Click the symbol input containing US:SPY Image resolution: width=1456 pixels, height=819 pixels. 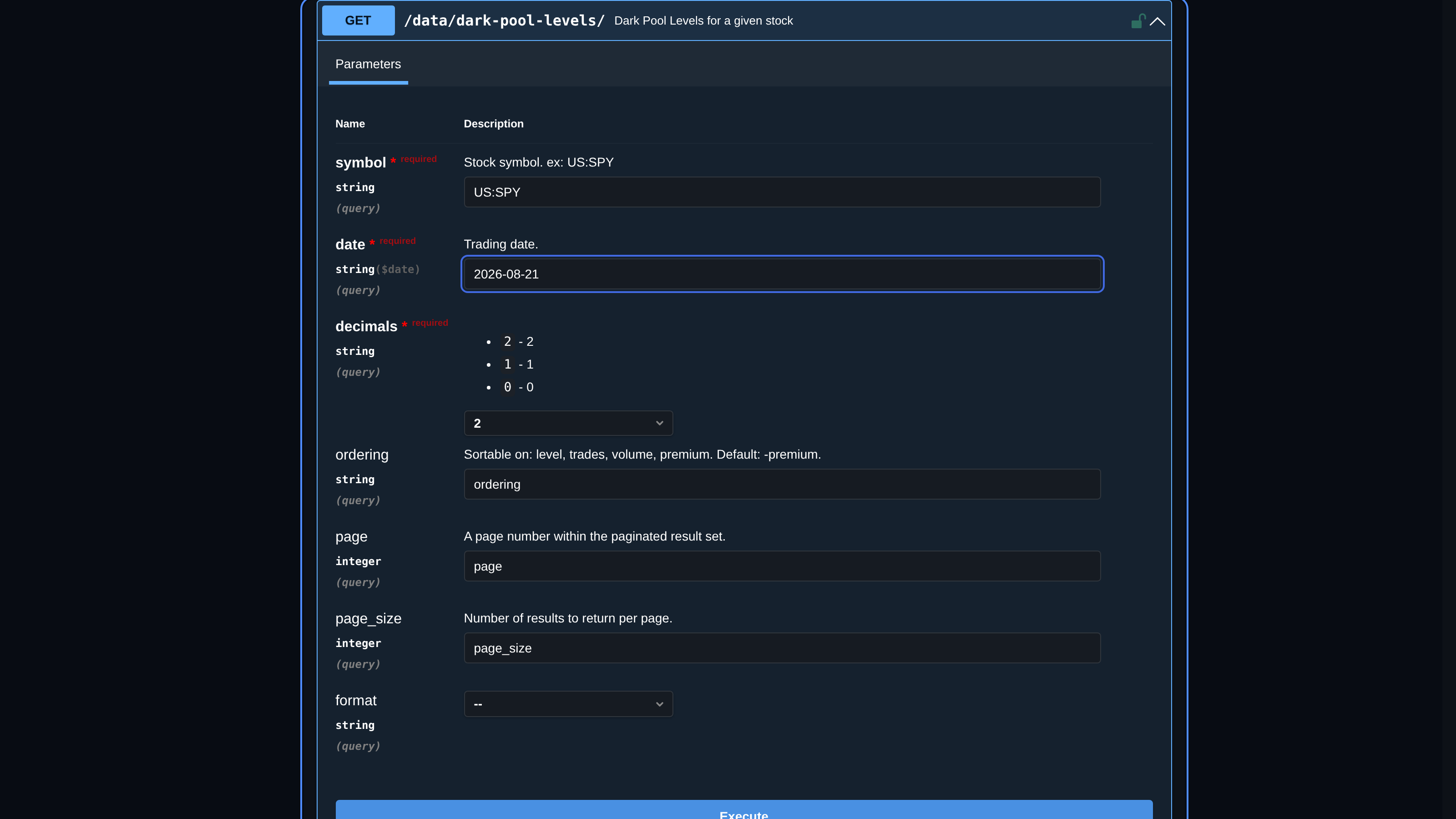click(782, 192)
